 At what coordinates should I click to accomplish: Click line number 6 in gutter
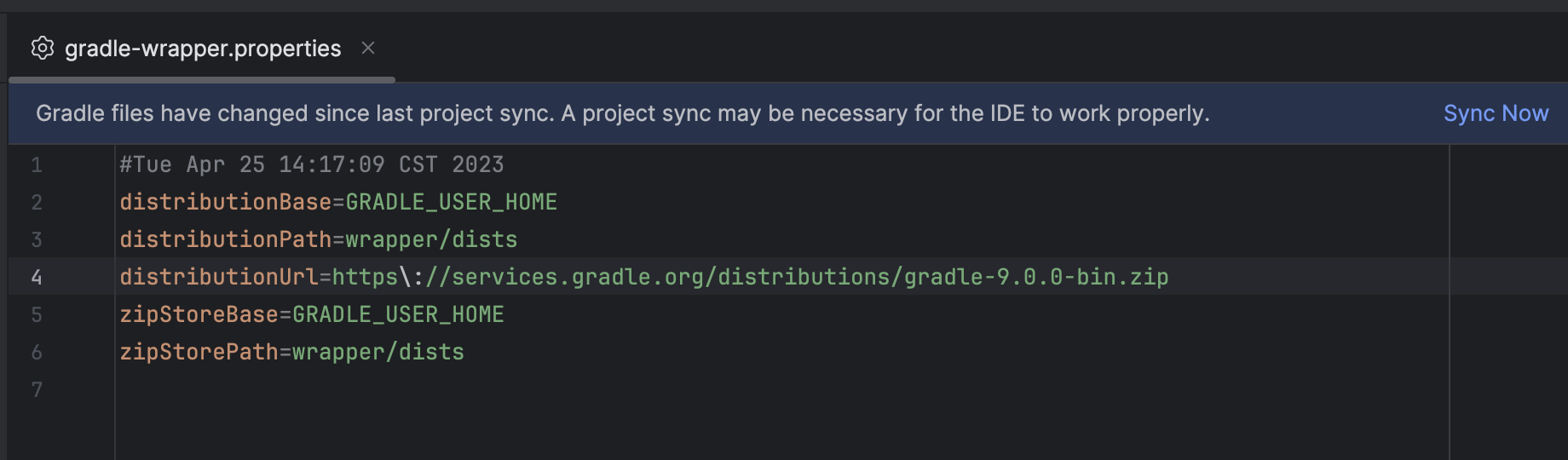pyautogui.click(x=37, y=352)
